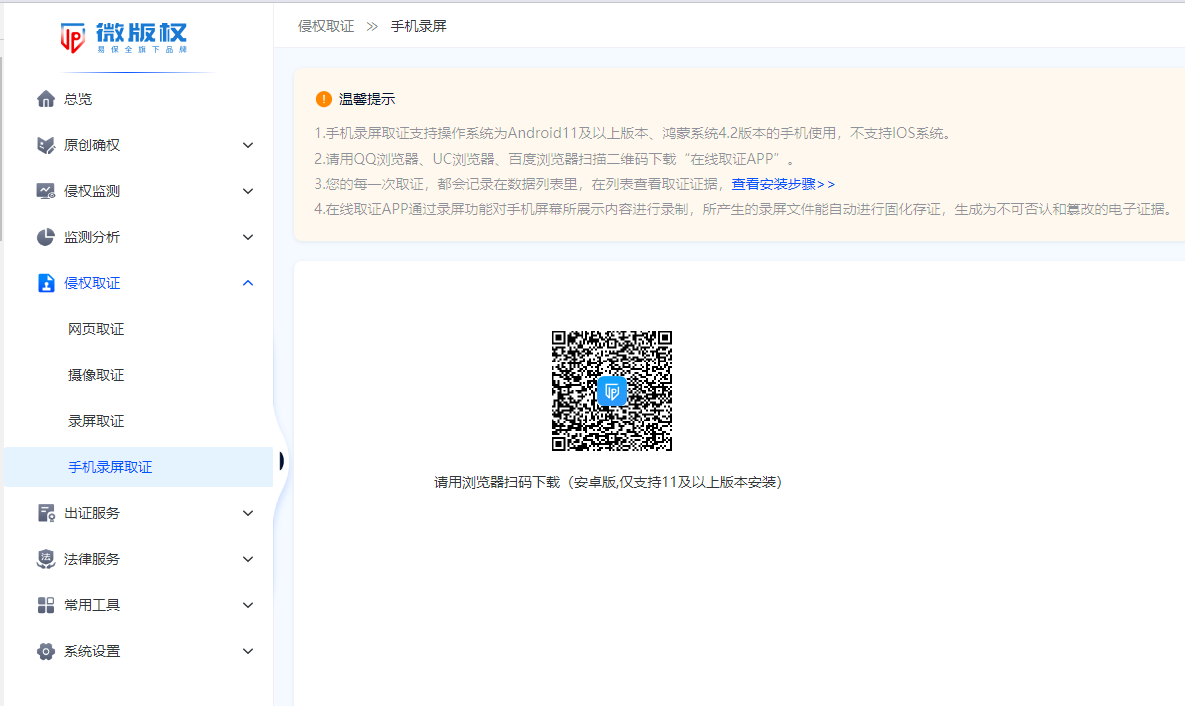Open the 原创确权 menu label
The image size is (1185, 706).
click(92, 145)
